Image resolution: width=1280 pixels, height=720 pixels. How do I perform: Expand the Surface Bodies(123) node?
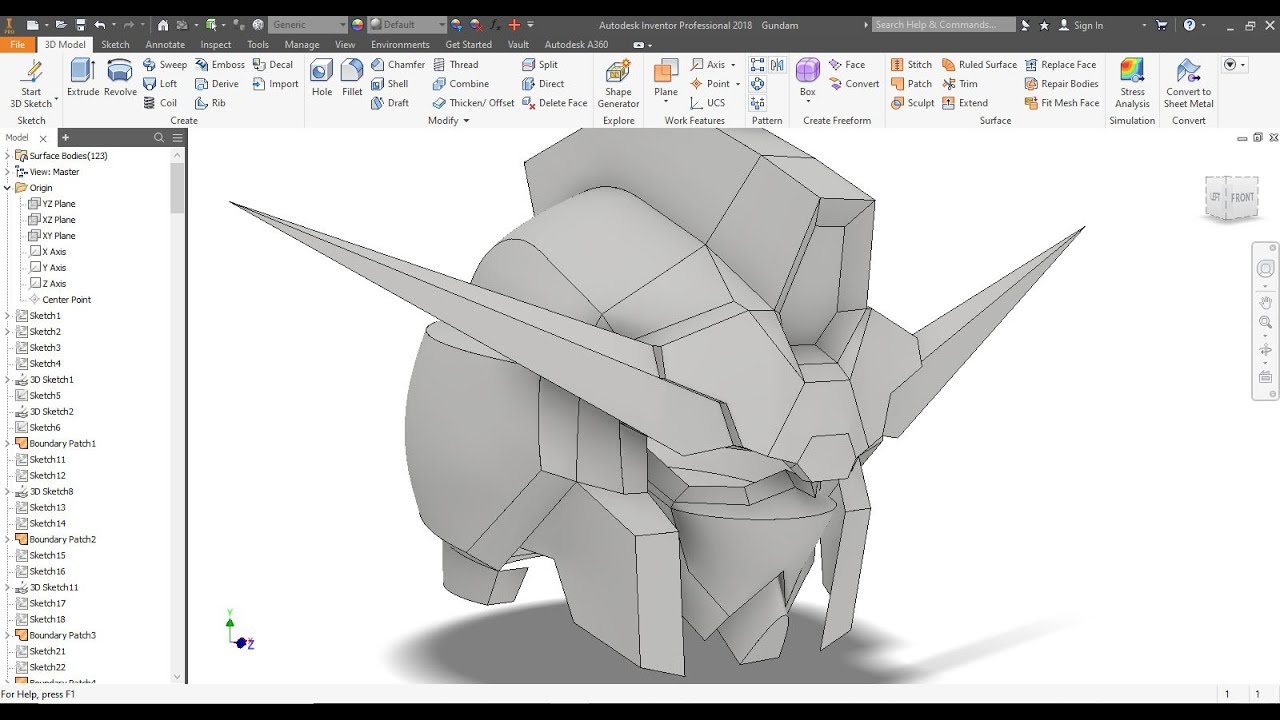coord(8,156)
